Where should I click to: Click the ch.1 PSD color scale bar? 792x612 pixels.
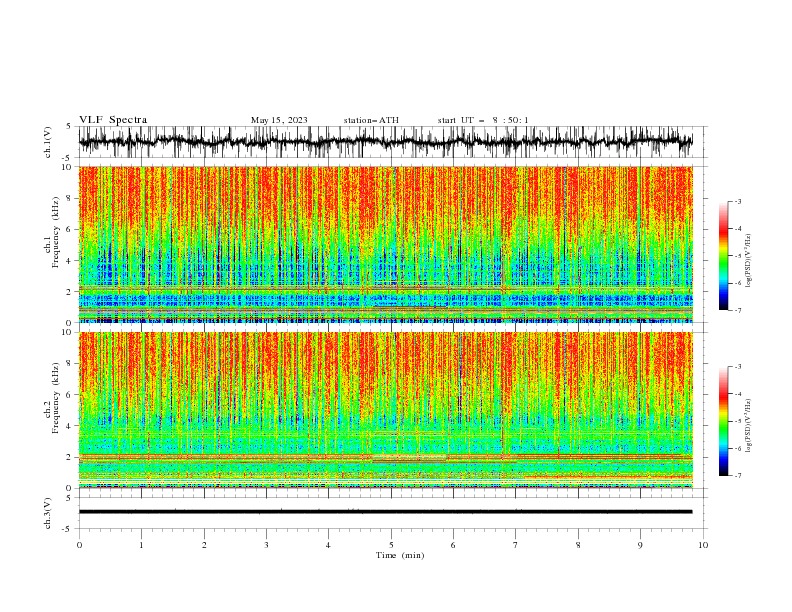point(723,256)
